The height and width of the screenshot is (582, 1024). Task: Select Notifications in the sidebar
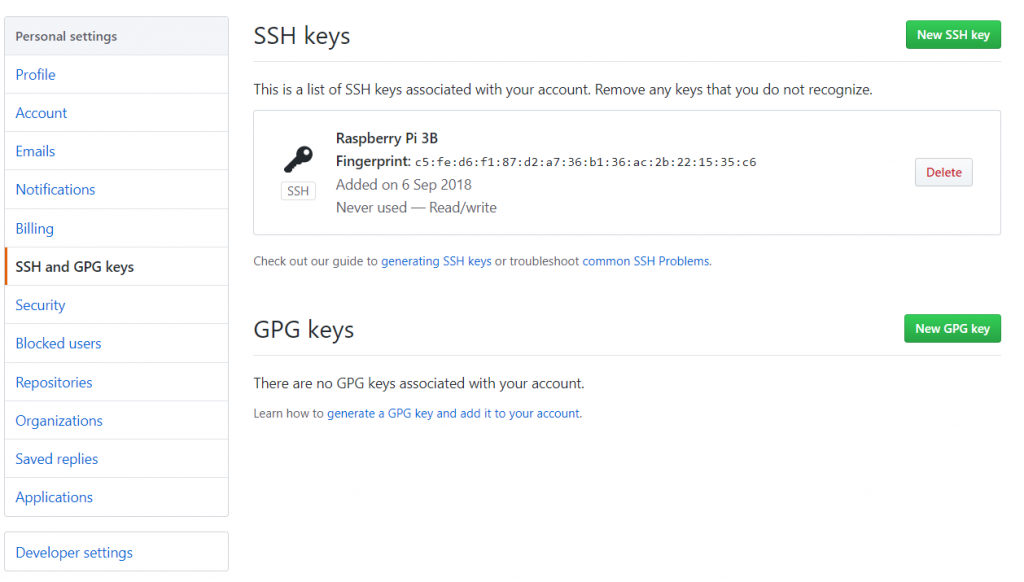(x=56, y=190)
